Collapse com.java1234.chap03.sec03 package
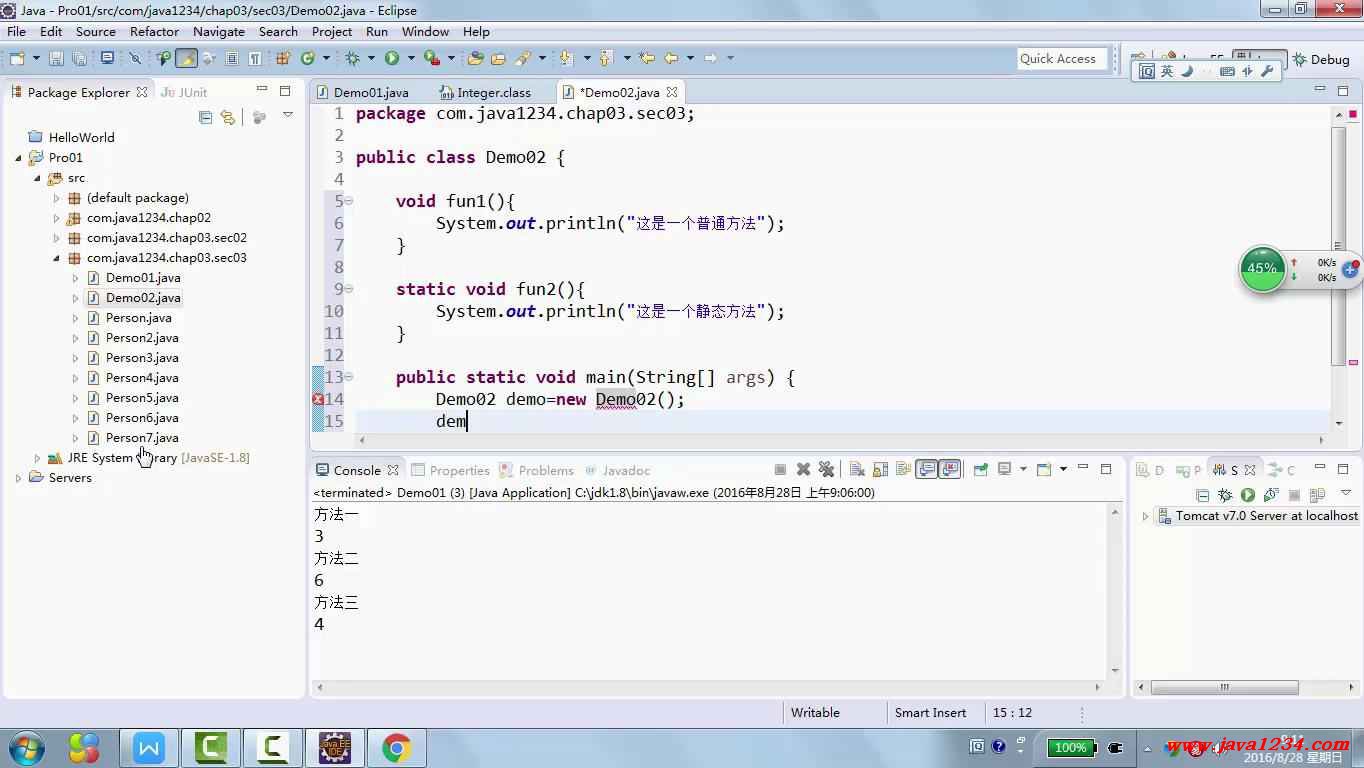Viewport: 1364px width, 768px height. [x=57, y=258]
